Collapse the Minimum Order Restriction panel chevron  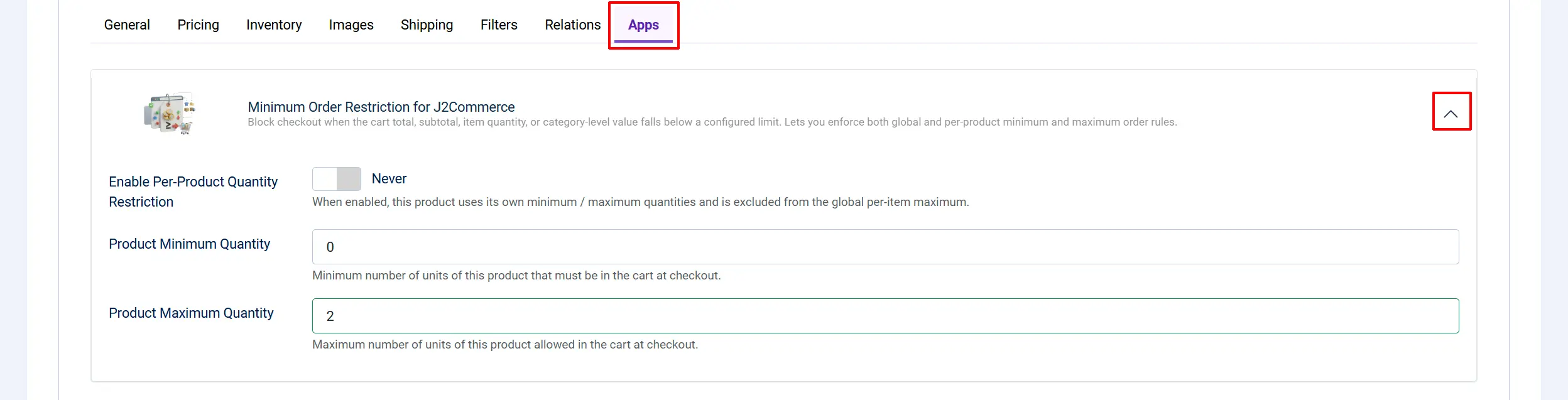[1451, 114]
